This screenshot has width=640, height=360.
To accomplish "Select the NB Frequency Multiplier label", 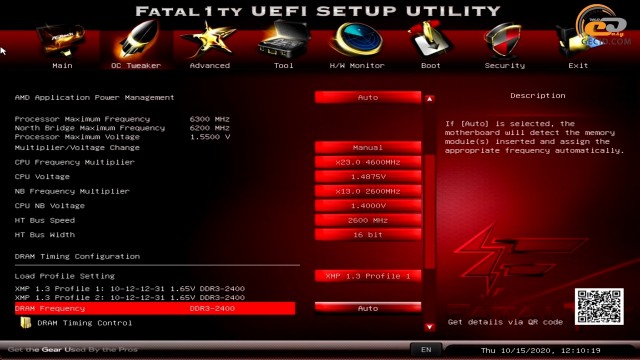I will [72, 191].
